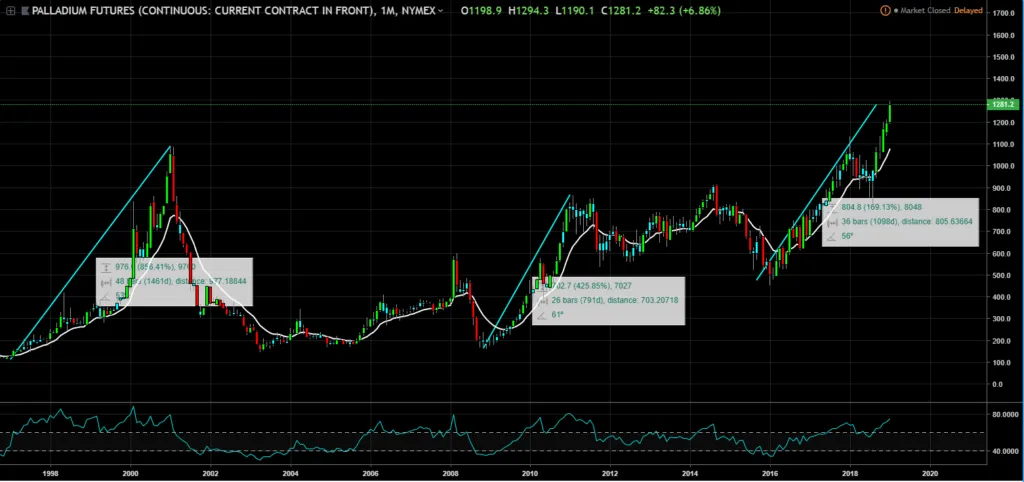Select the 56° angle reading

[x=847, y=236]
